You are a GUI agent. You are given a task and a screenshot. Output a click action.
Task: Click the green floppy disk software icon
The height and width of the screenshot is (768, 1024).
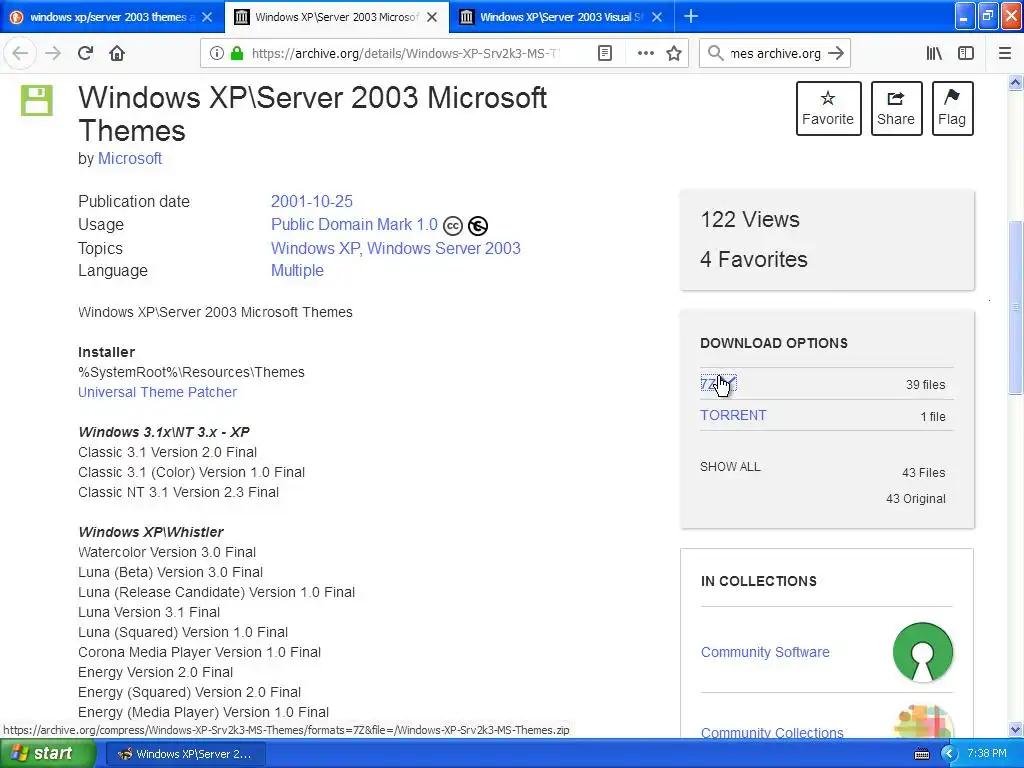pos(37,101)
